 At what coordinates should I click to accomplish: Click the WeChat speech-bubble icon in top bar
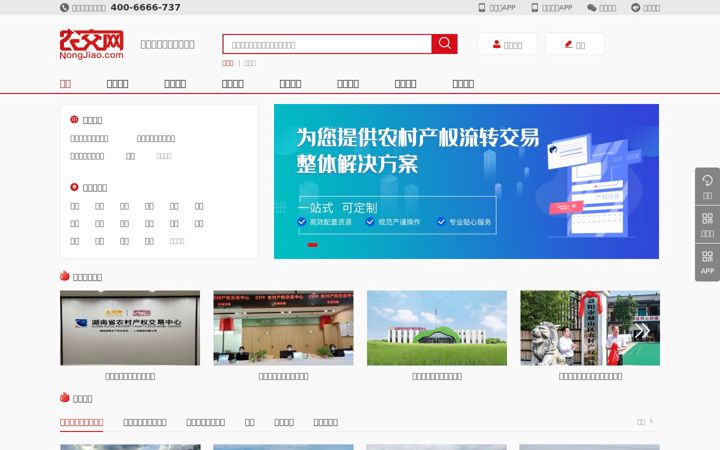tap(591, 8)
